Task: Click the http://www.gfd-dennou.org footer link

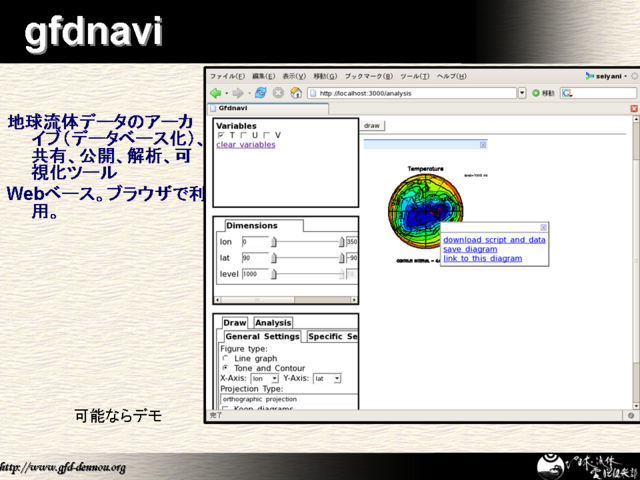Action: 62,467
